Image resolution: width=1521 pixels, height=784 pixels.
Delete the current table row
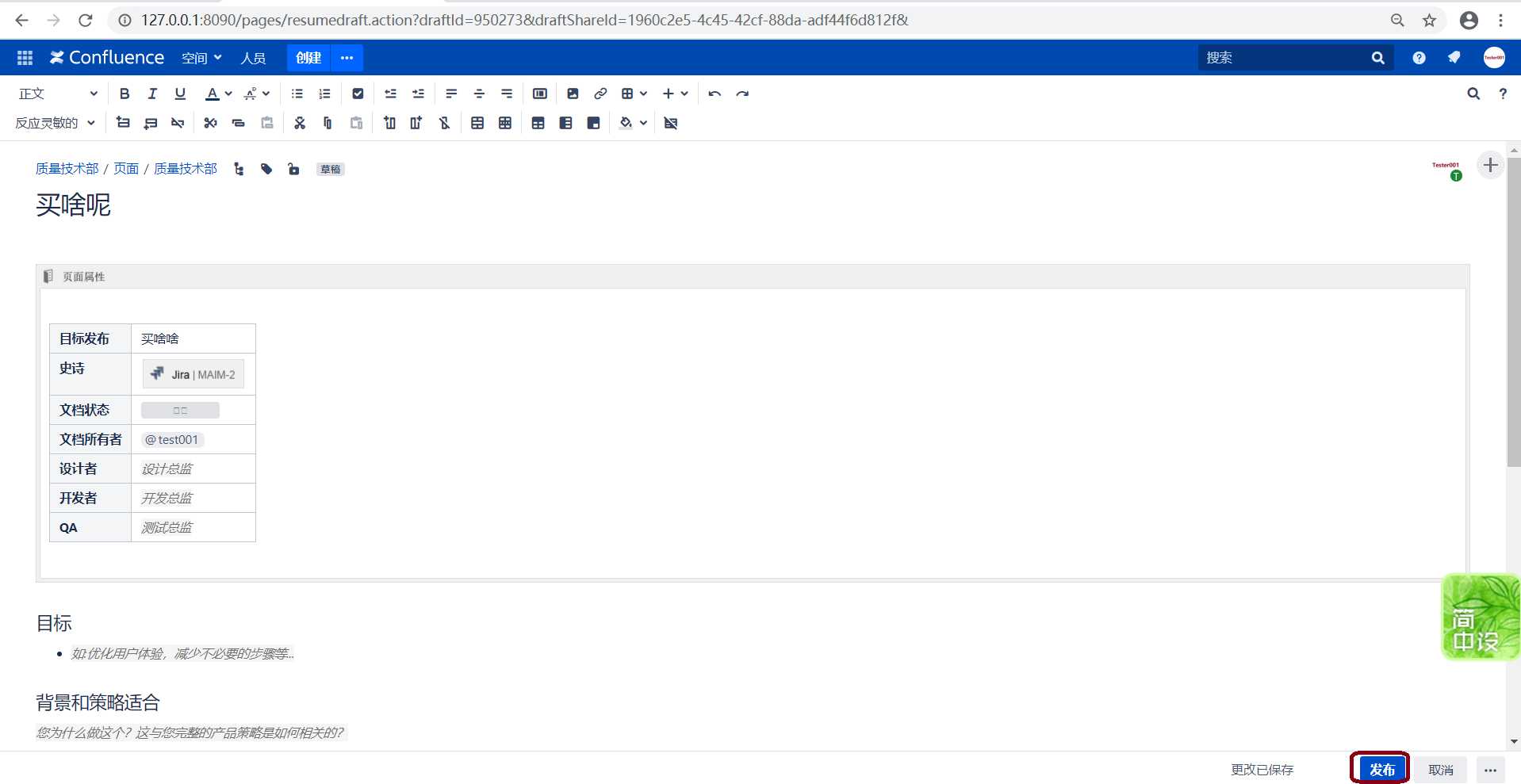[178, 123]
